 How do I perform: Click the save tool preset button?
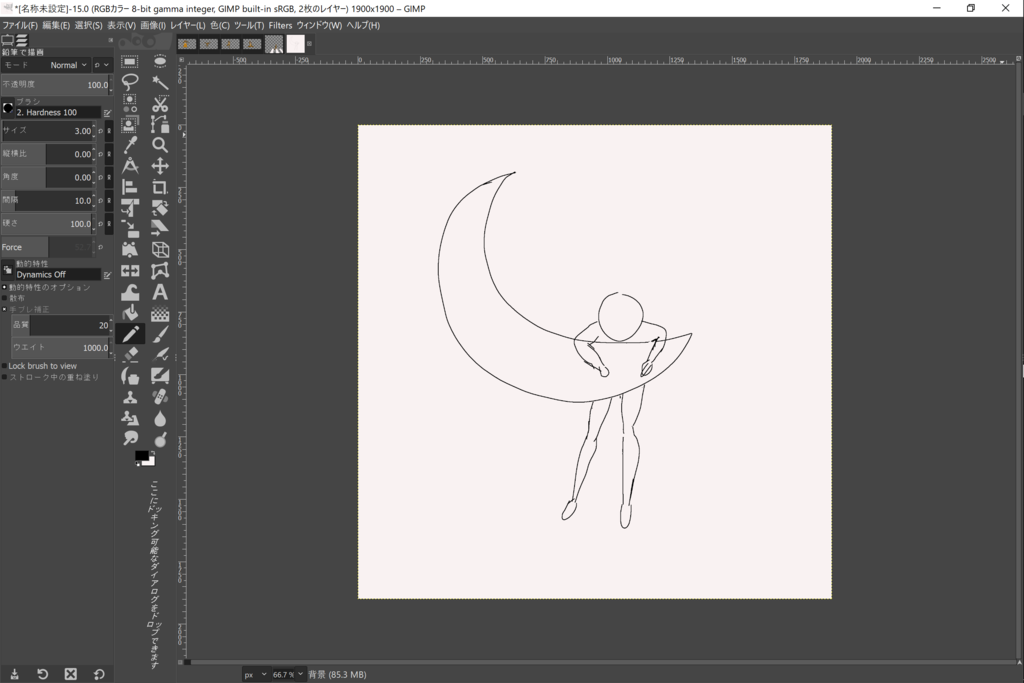coord(14,674)
